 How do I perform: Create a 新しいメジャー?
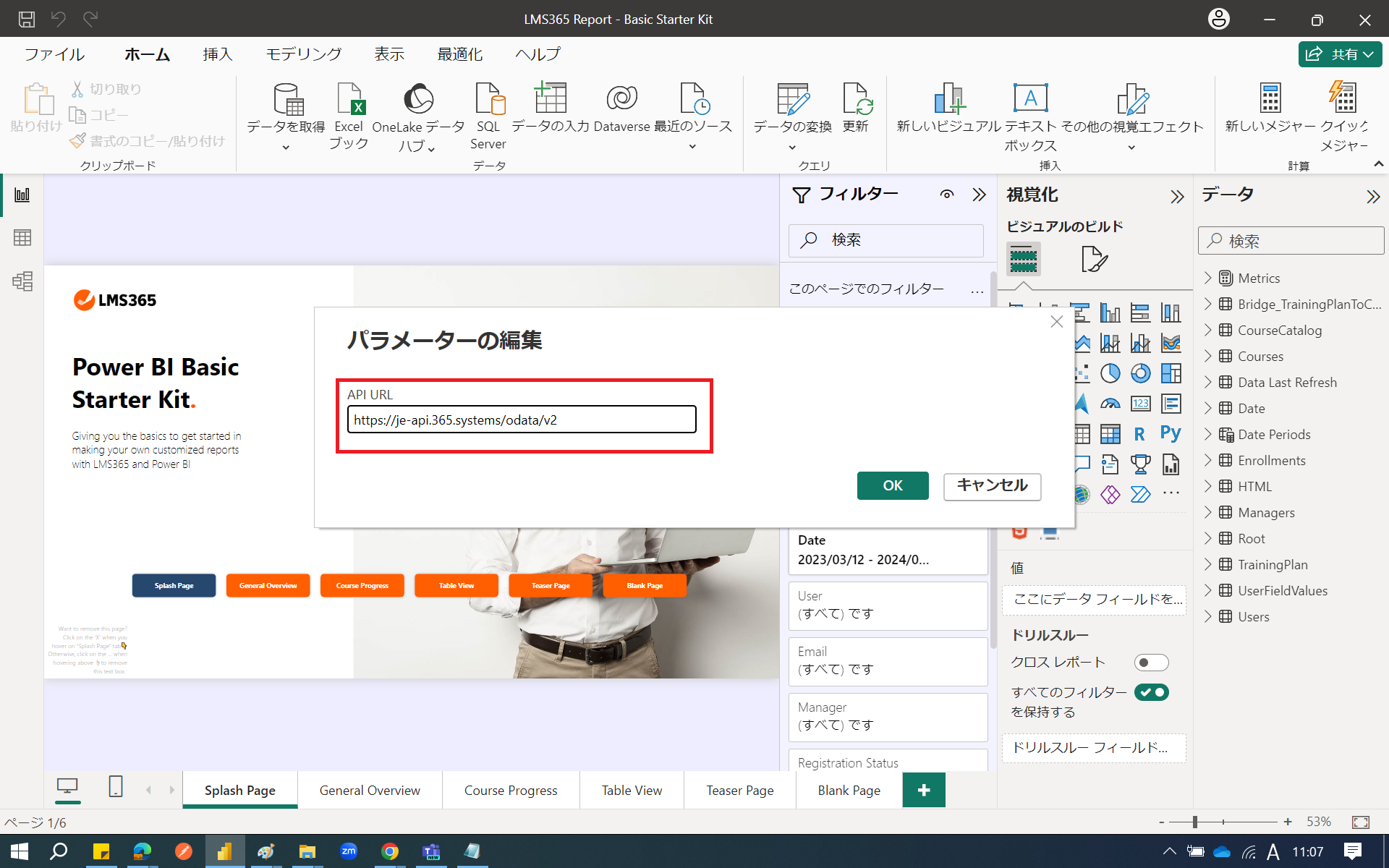coord(1270,107)
